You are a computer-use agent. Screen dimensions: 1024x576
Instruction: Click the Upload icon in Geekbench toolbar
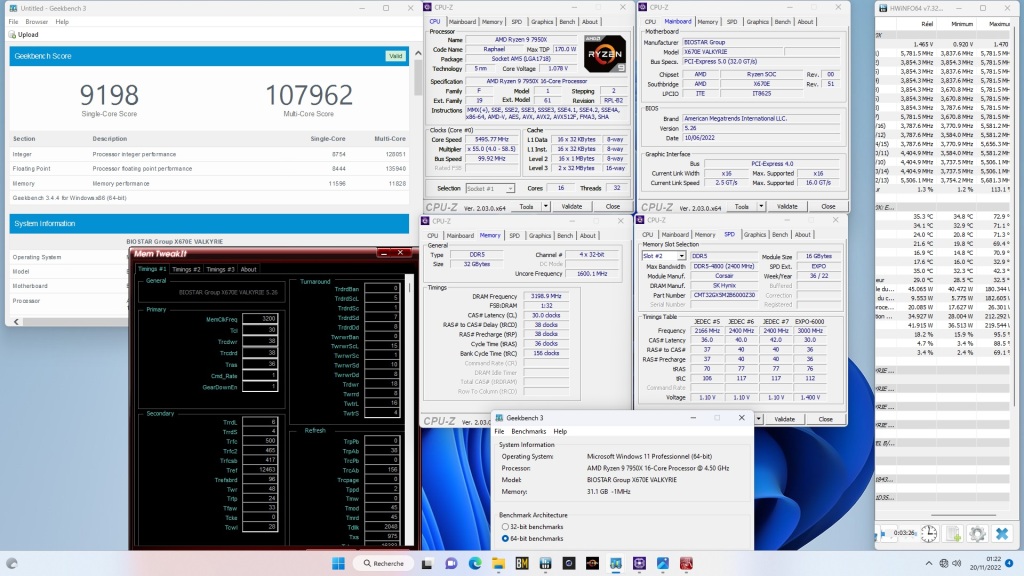pos(12,35)
